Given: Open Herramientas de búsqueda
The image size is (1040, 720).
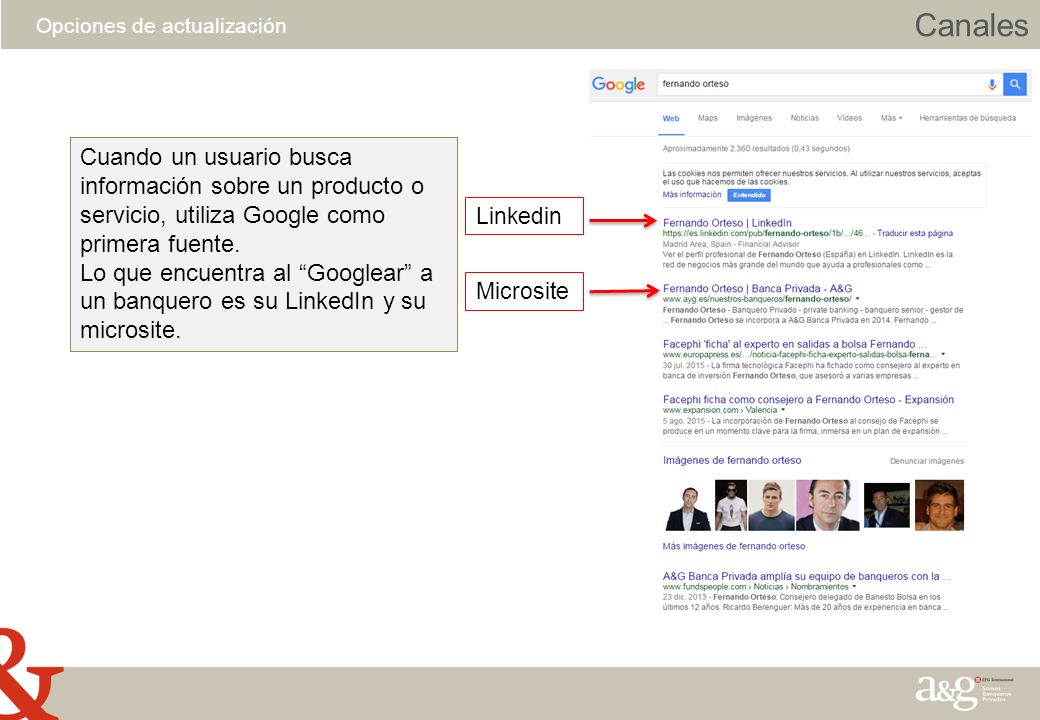Looking at the screenshot, I should pos(967,118).
